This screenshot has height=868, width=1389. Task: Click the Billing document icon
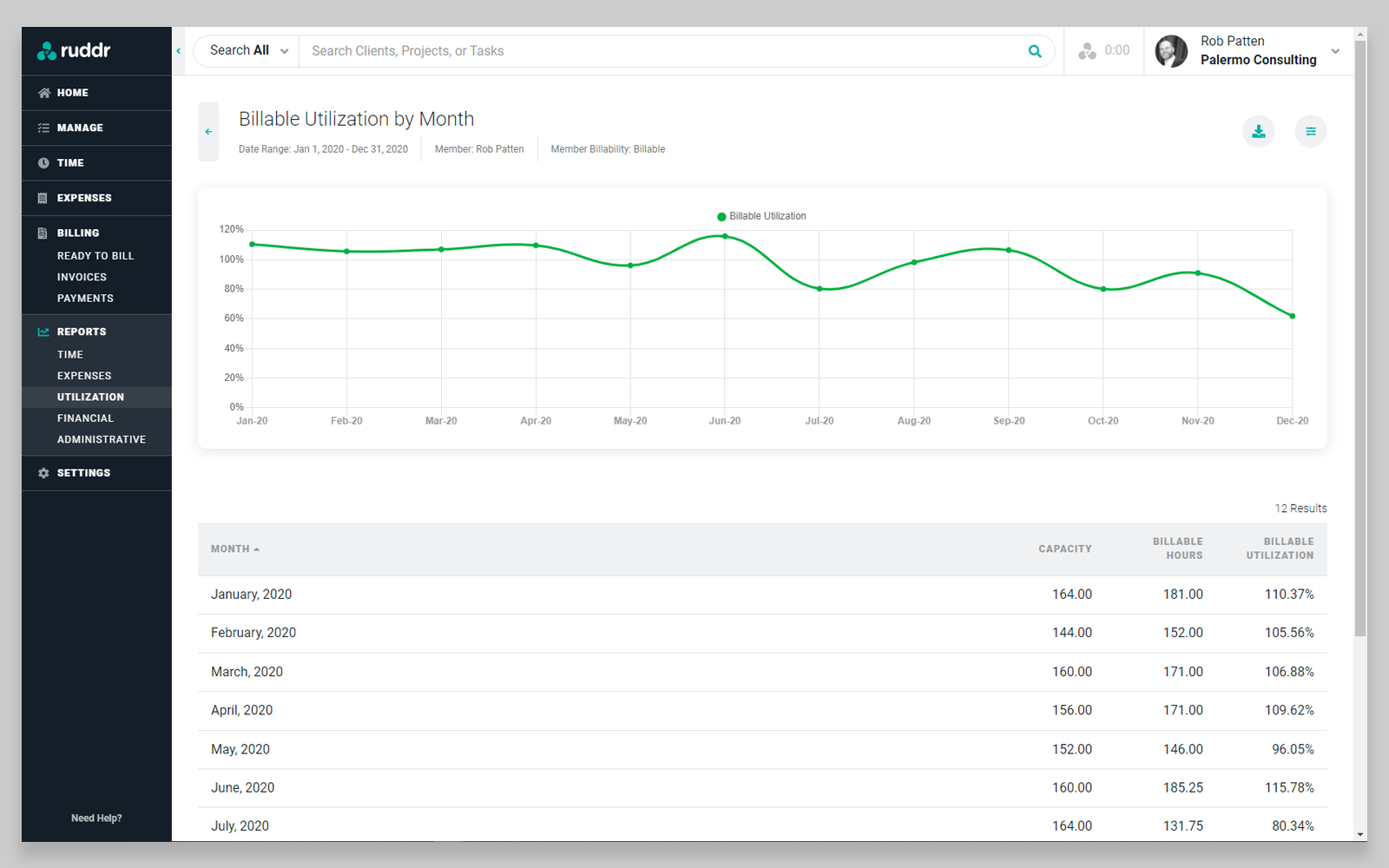pos(43,232)
